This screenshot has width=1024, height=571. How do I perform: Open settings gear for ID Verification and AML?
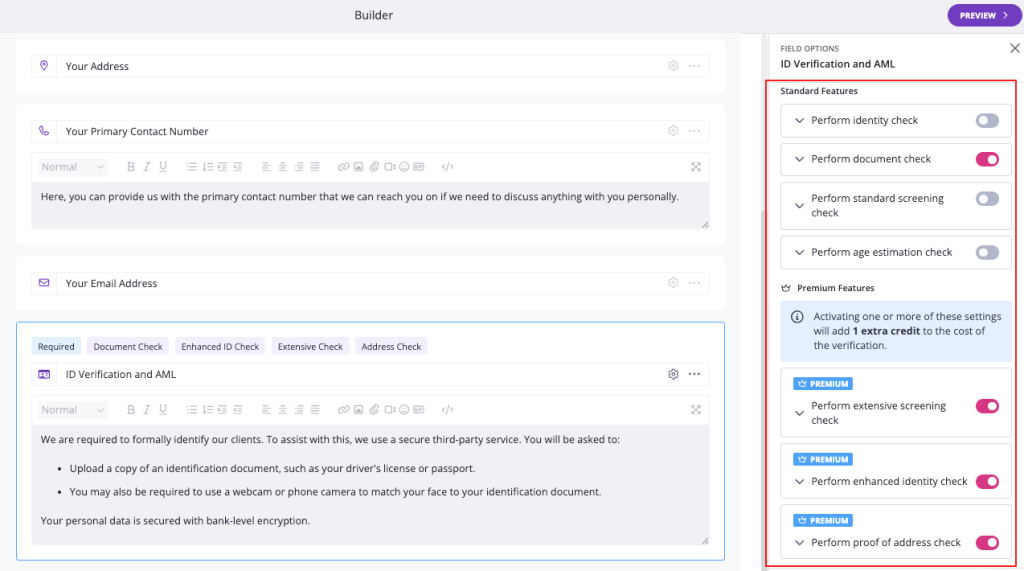673,374
